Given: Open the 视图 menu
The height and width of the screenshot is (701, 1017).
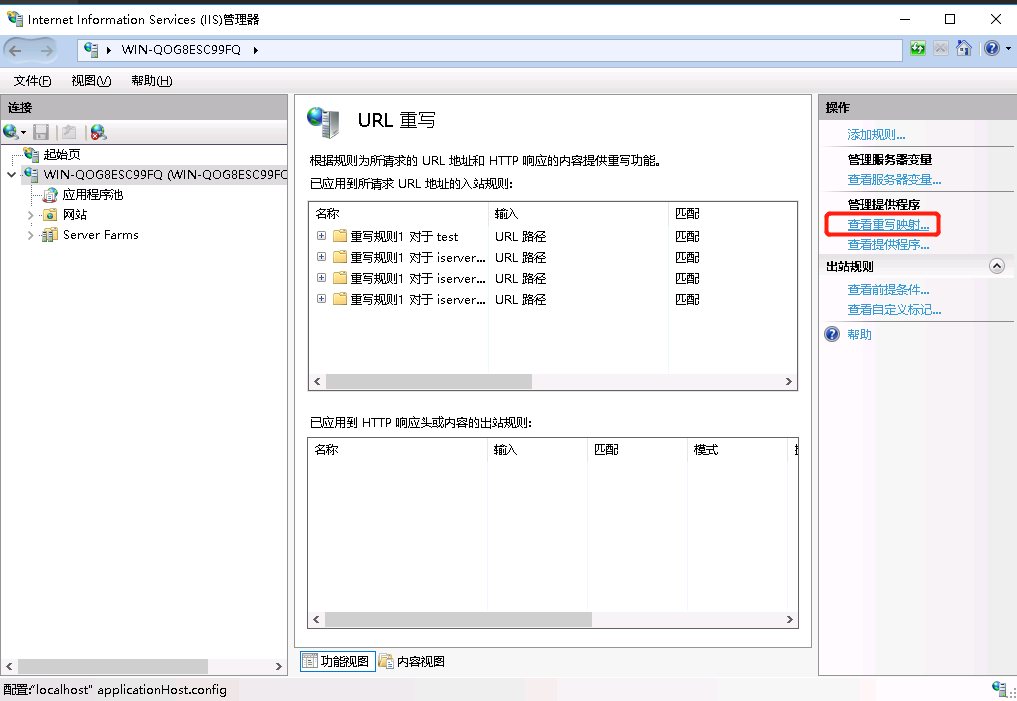Looking at the screenshot, I should click(91, 80).
